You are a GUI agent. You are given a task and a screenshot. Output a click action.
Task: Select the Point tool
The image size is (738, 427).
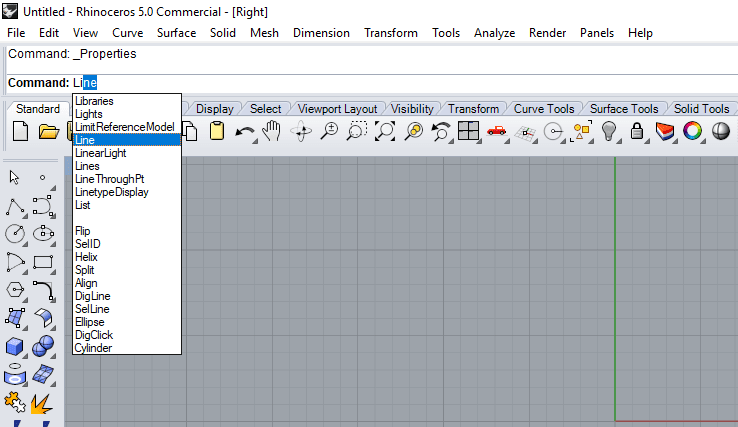(42, 177)
